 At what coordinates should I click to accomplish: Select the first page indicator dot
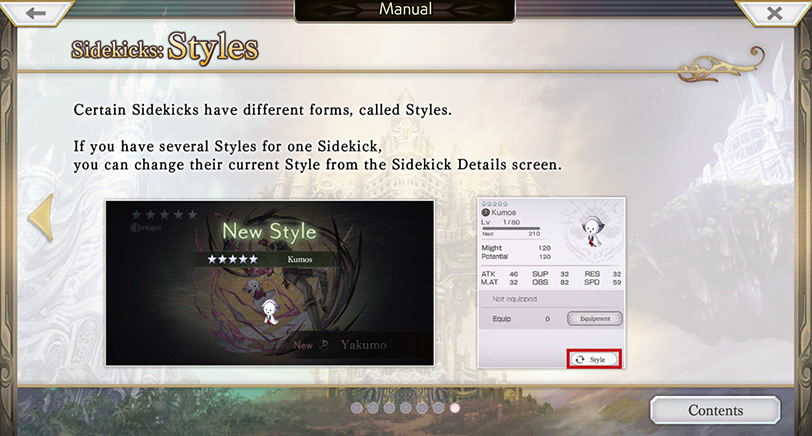pos(356,408)
